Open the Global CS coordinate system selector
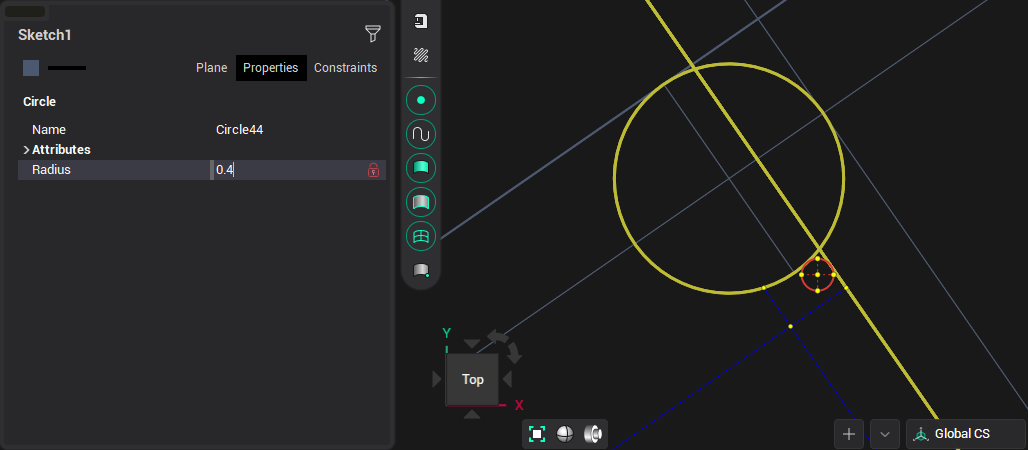 coord(964,434)
